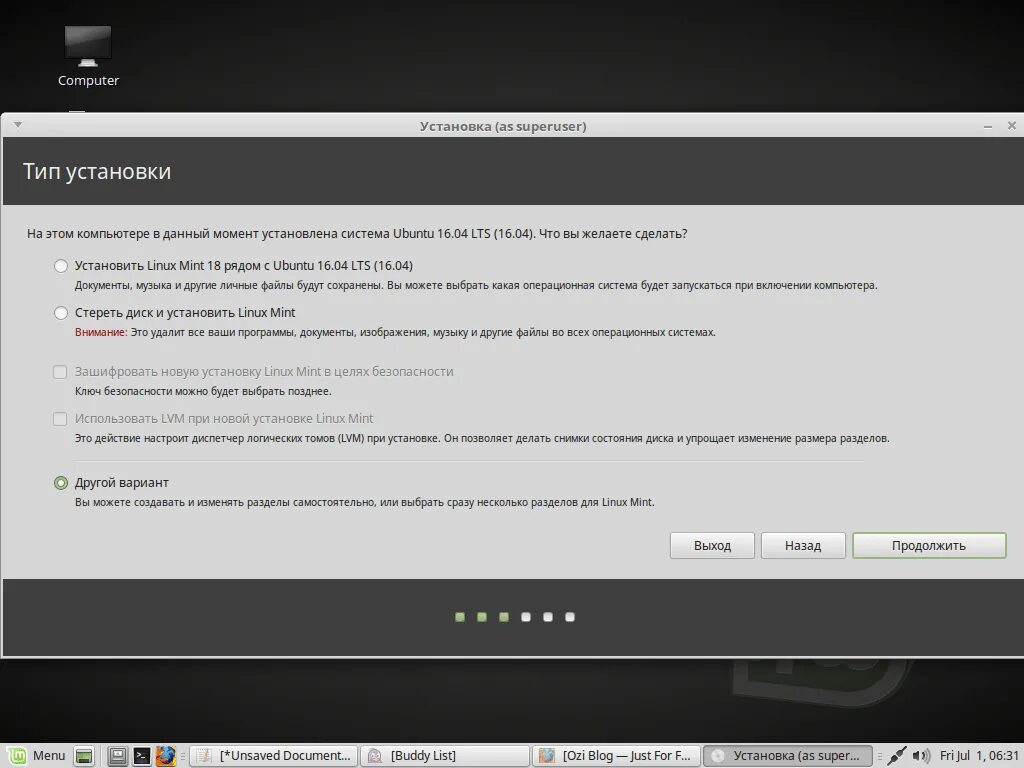Toggle 'Использовать LVM при новой установке' checkbox
1024x768 pixels.
pyautogui.click(x=60, y=419)
